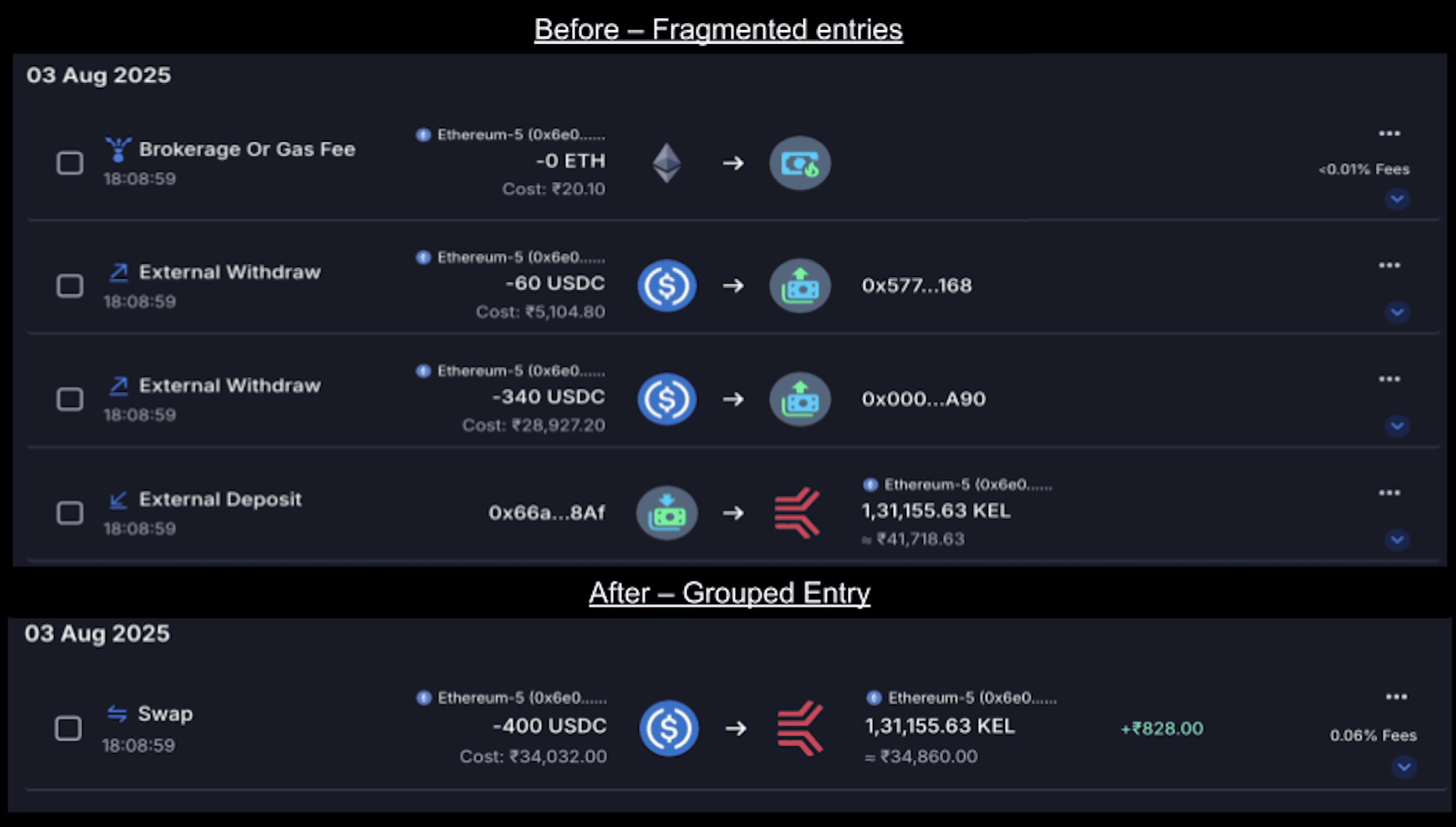The image size is (1456, 827).
Task: Expand the grouped Swap entry details
Action: point(1403,768)
